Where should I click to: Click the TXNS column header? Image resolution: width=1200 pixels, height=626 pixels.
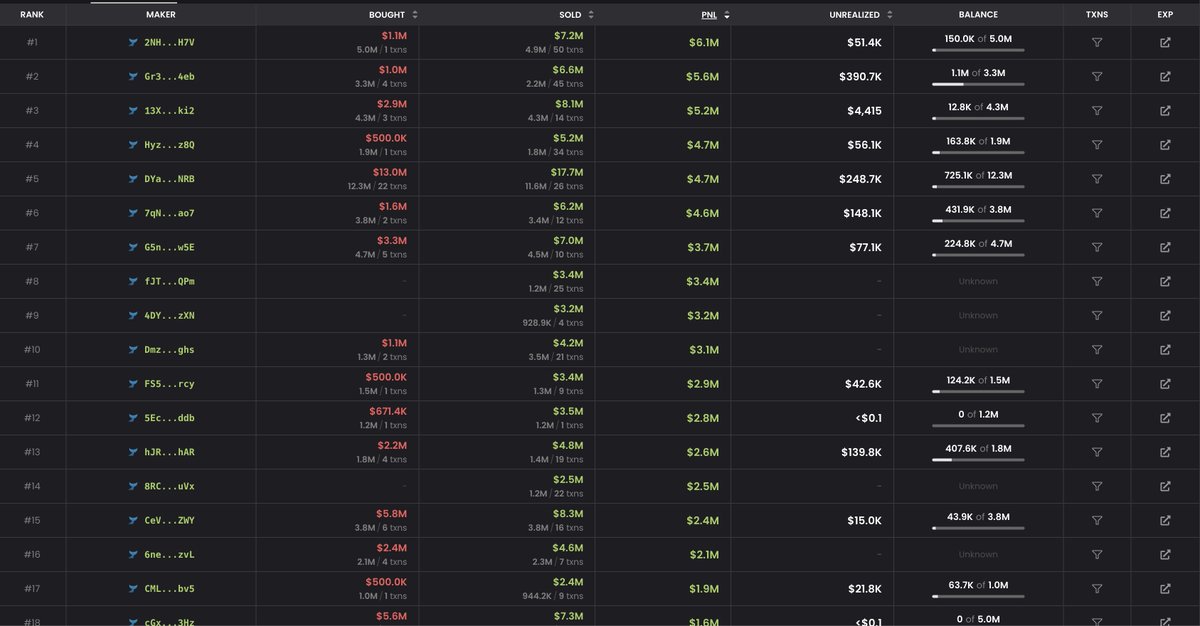coord(1097,15)
